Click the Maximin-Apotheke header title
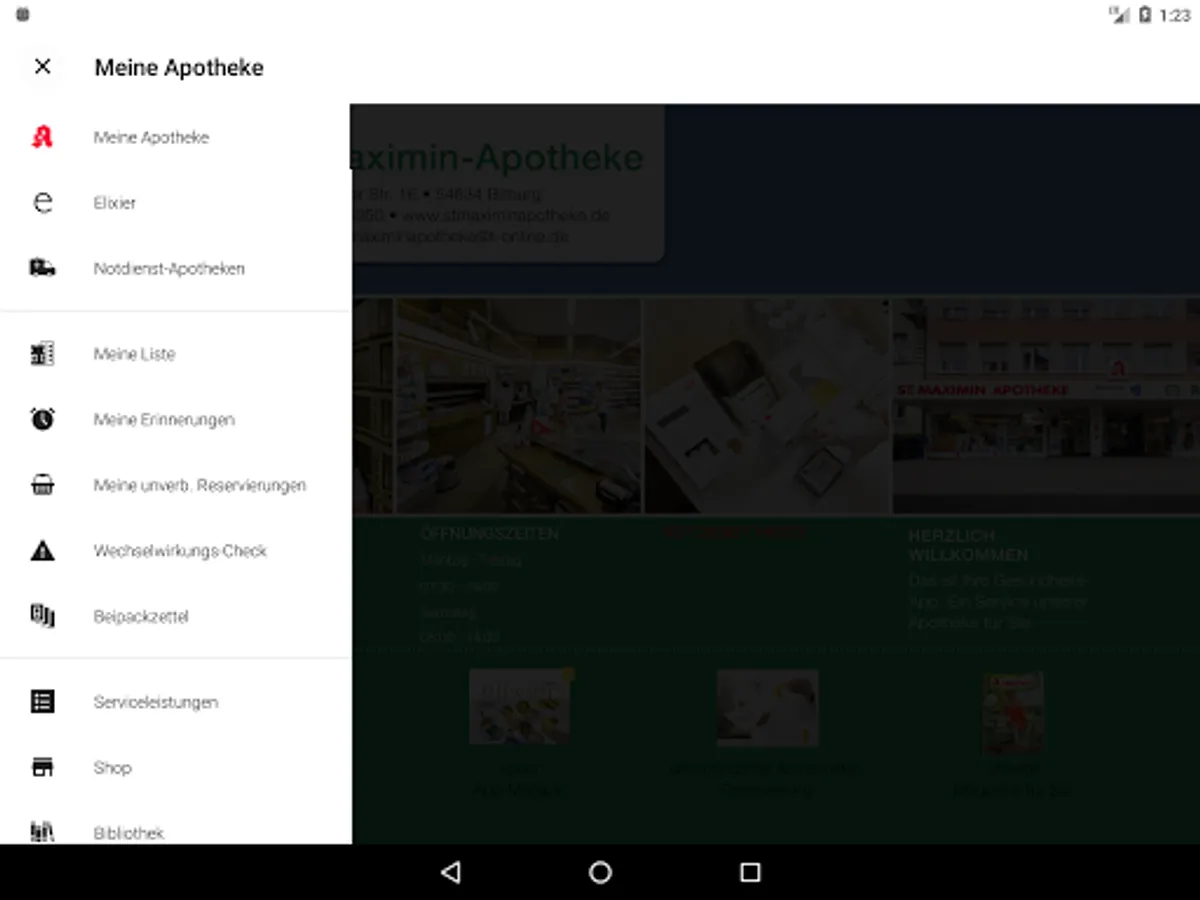The height and width of the screenshot is (900, 1200). click(497, 158)
